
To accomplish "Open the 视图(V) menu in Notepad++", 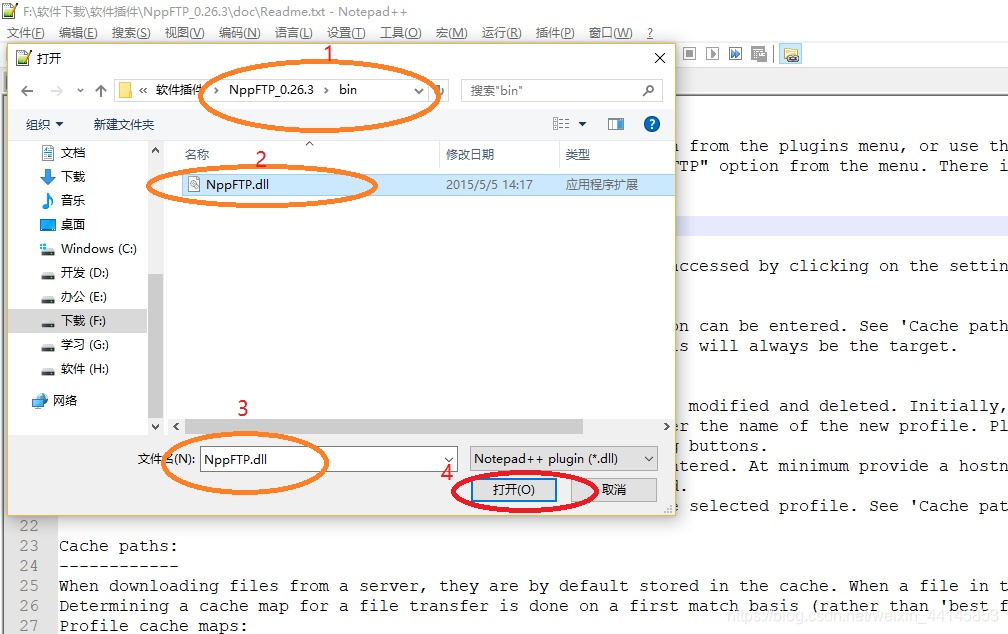I will [184, 33].
